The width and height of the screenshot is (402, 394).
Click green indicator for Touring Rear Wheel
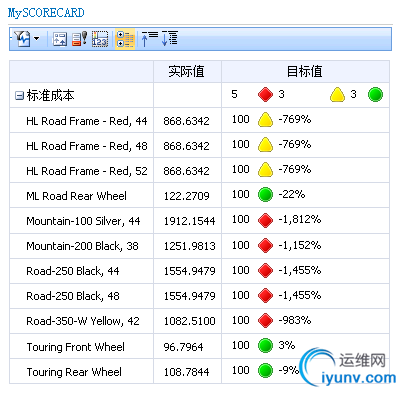pyautogui.click(x=265, y=370)
